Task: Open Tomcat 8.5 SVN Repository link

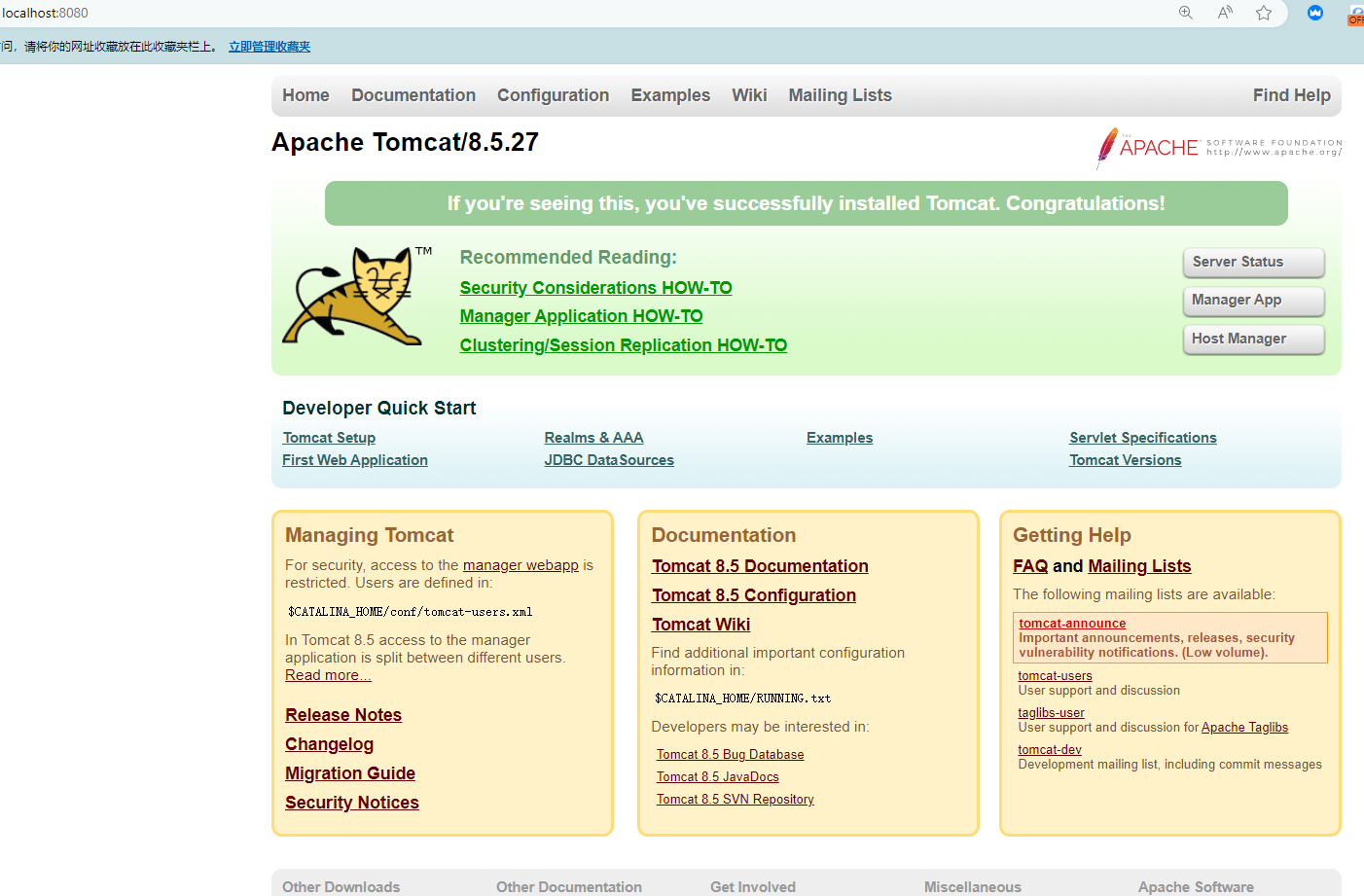Action: click(x=736, y=800)
